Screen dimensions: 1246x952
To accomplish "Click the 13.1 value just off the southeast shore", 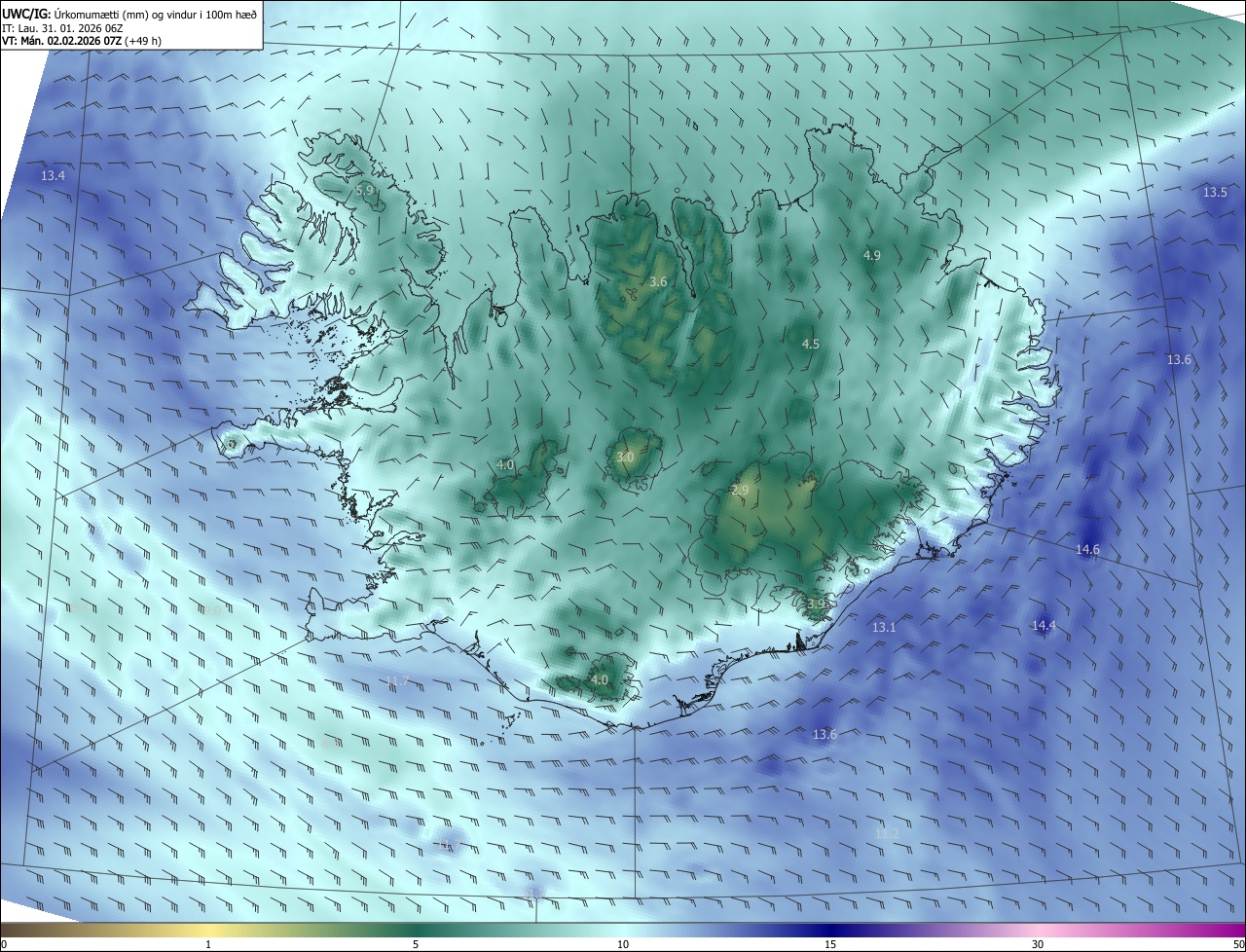I will point(883,627).
